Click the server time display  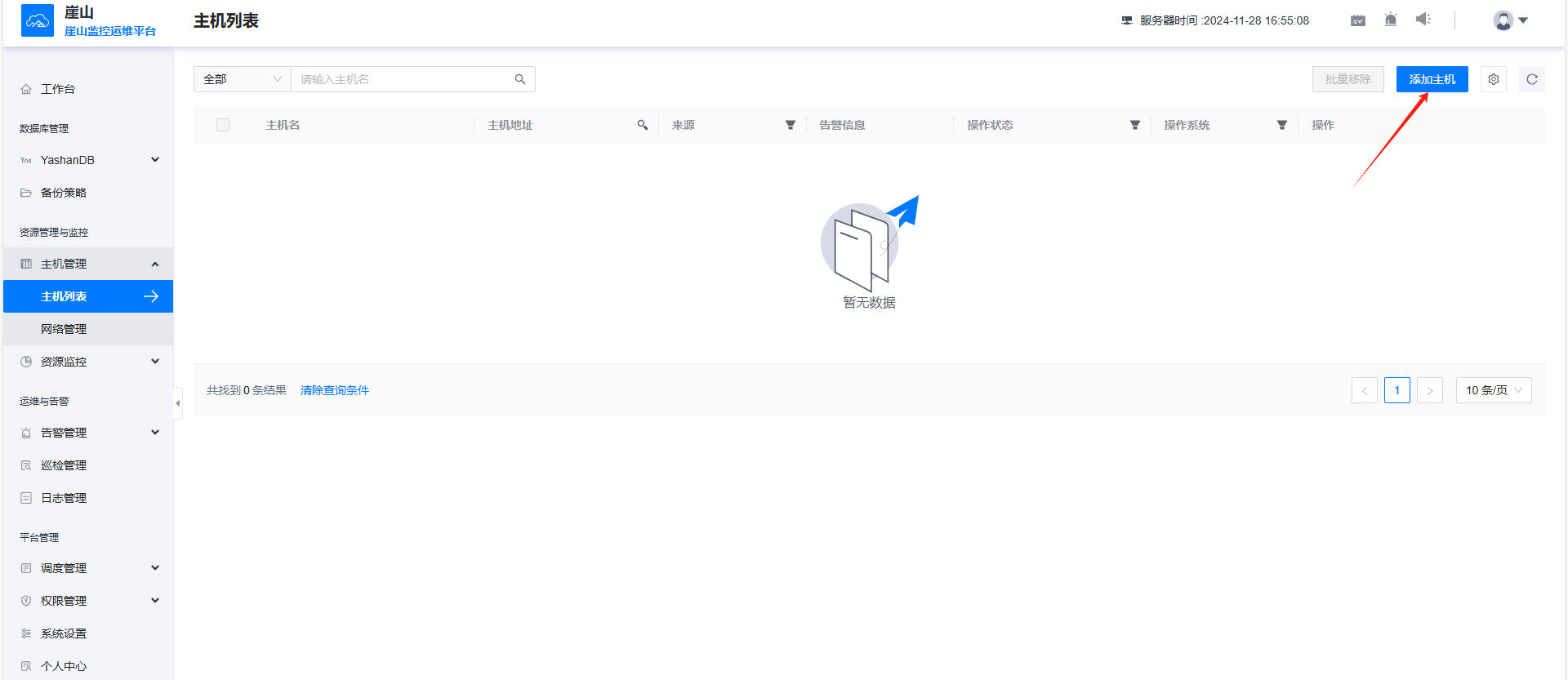[x=1215, y=20]
